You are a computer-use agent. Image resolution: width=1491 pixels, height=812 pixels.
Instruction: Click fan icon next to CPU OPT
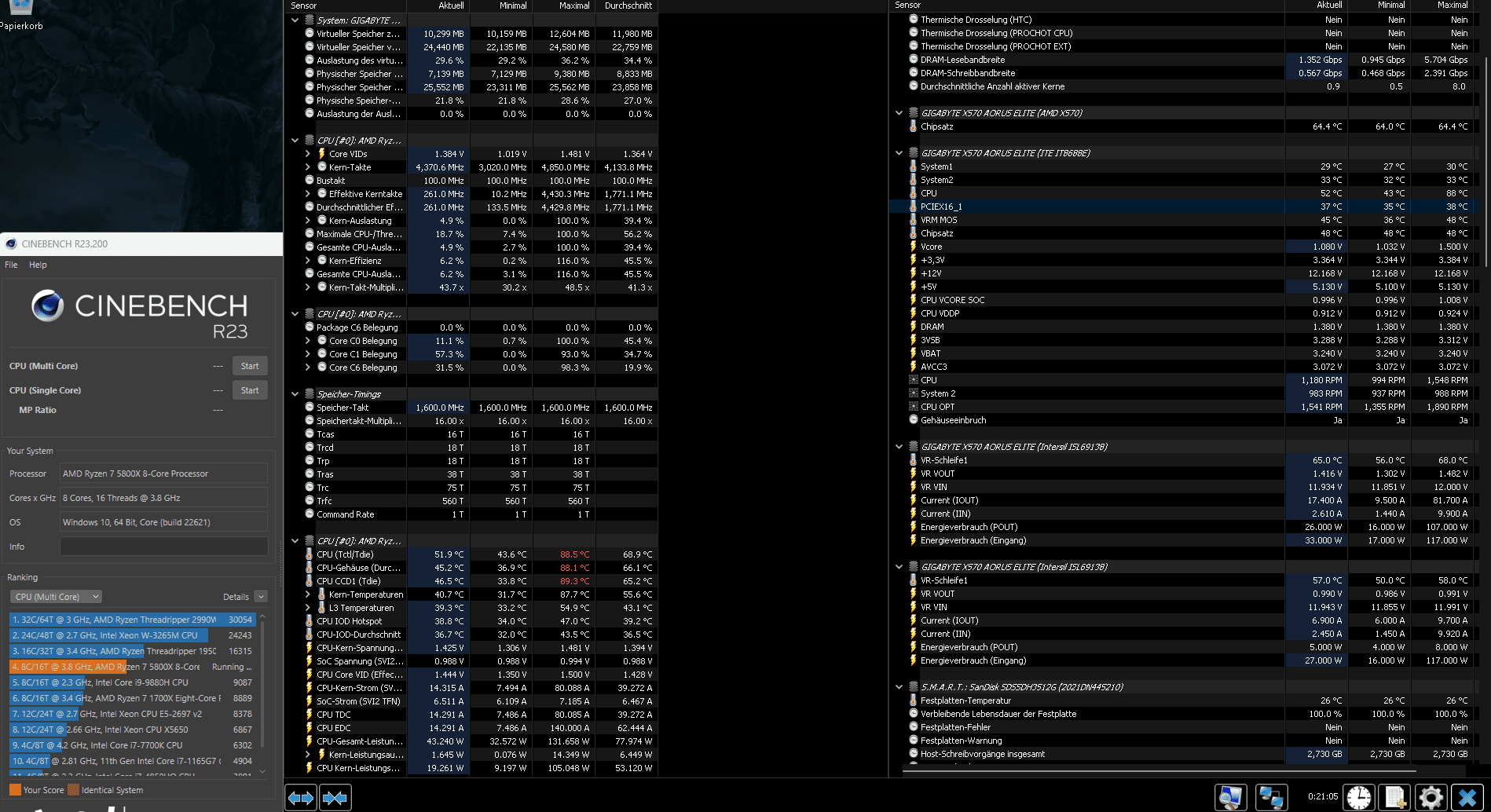click(914, 407)
